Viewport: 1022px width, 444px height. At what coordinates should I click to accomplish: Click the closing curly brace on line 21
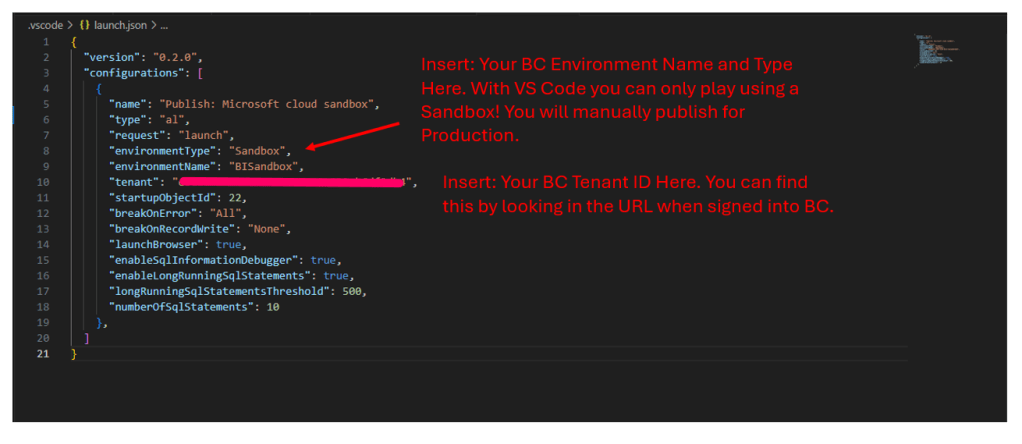74,355
